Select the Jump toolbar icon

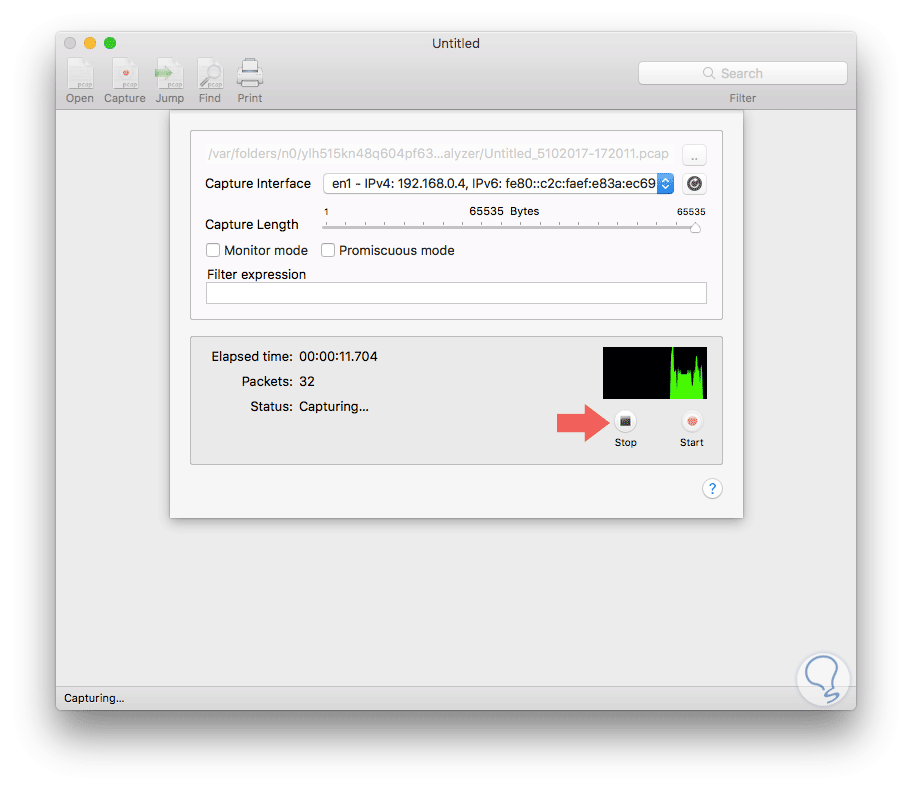click(169, 81)
